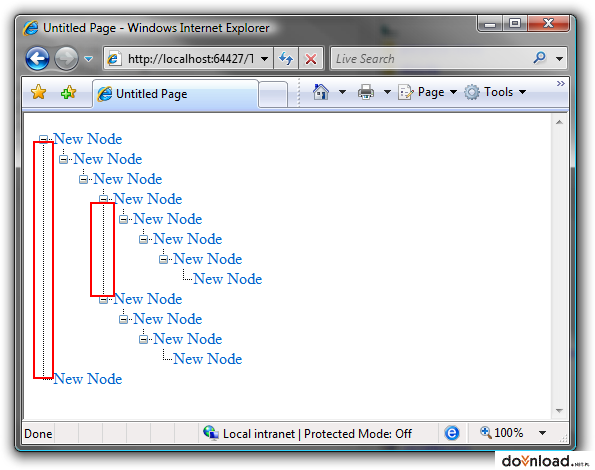Open the Tools menu
The image size is (595, 470).
[x=495, y=92]
